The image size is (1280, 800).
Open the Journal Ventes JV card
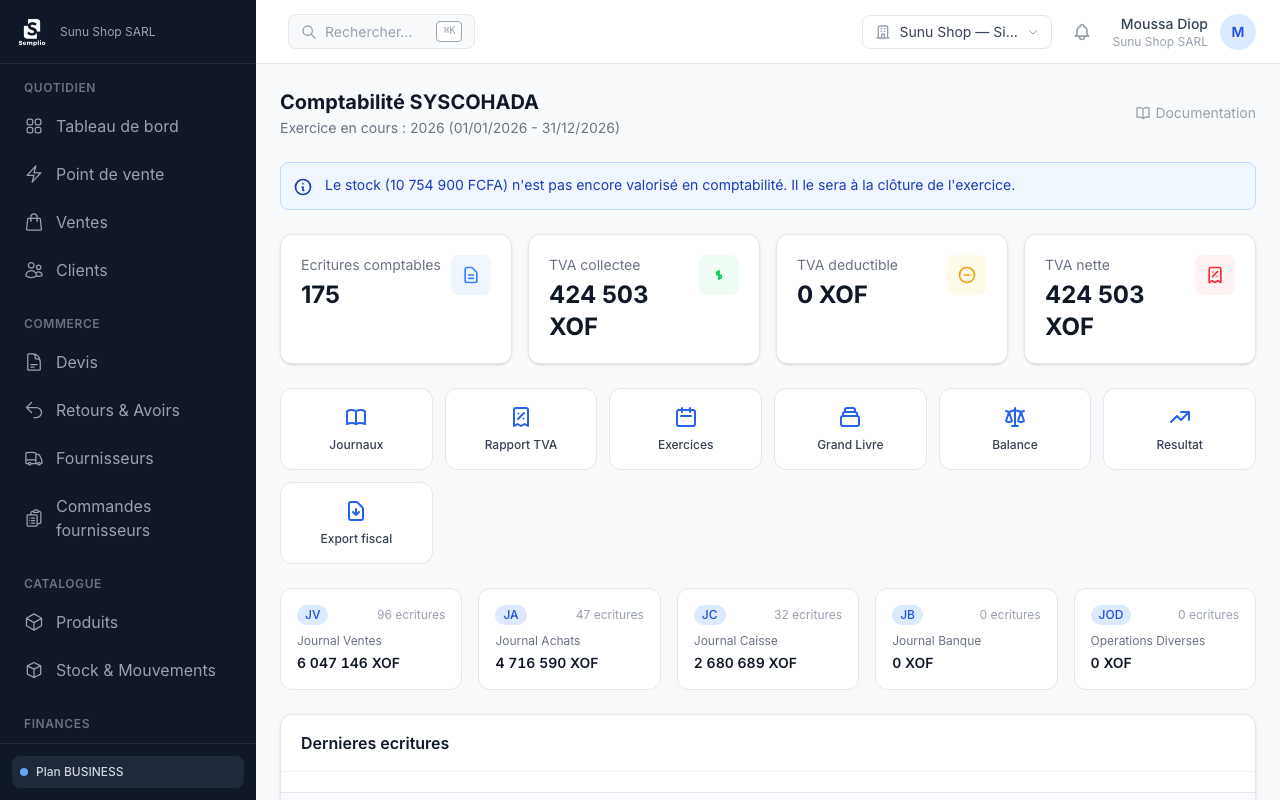(370, 639)
